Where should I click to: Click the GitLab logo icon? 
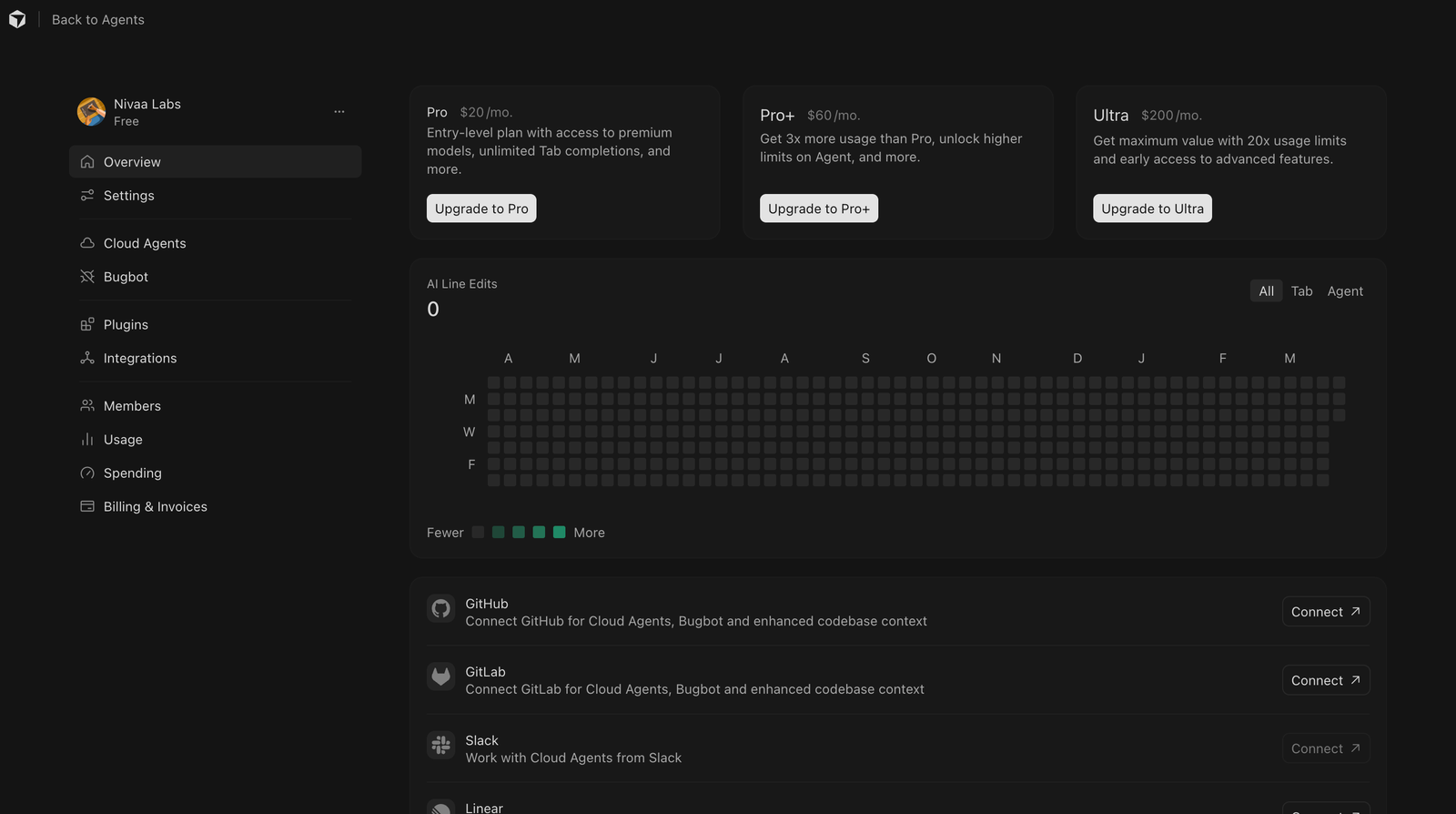point(441,677)
